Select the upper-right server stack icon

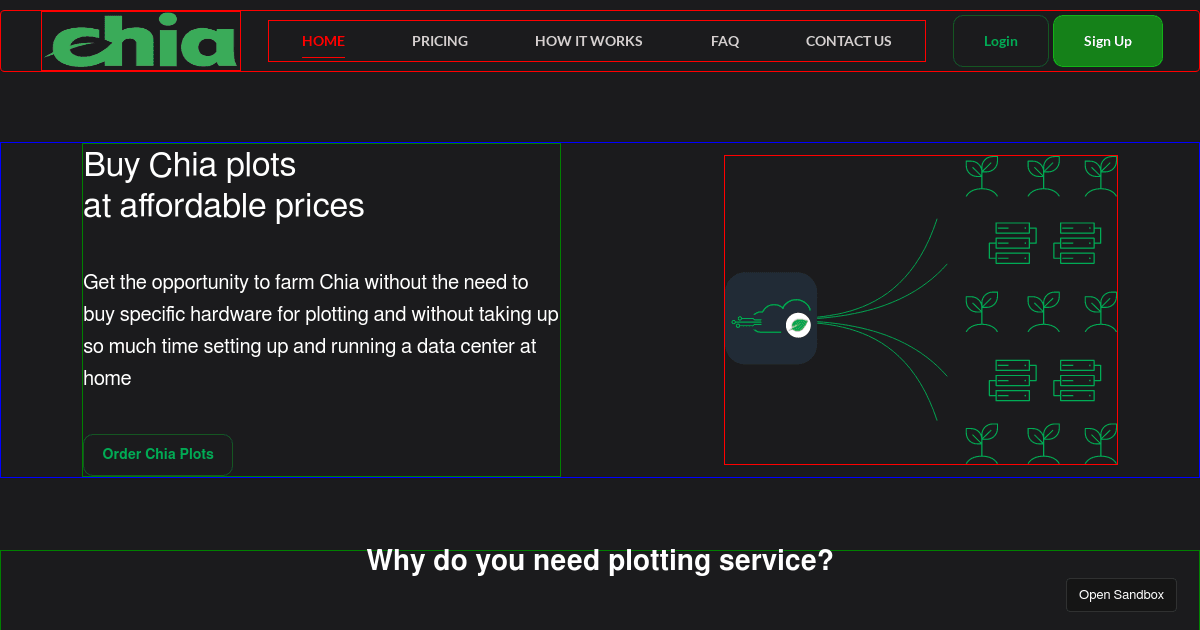[x=1077, y=243]
